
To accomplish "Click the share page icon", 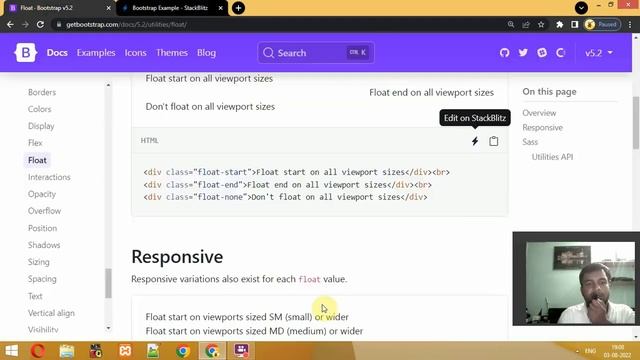I will (526, 24).
